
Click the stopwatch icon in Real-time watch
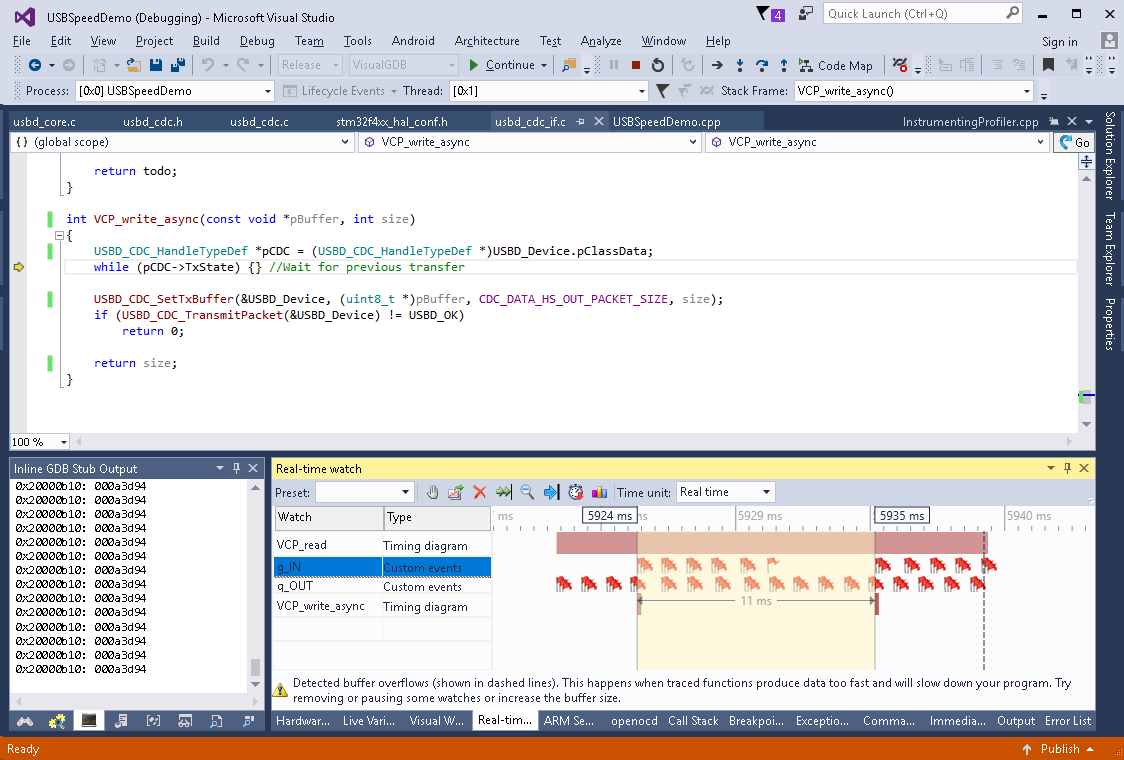point(576,492)
